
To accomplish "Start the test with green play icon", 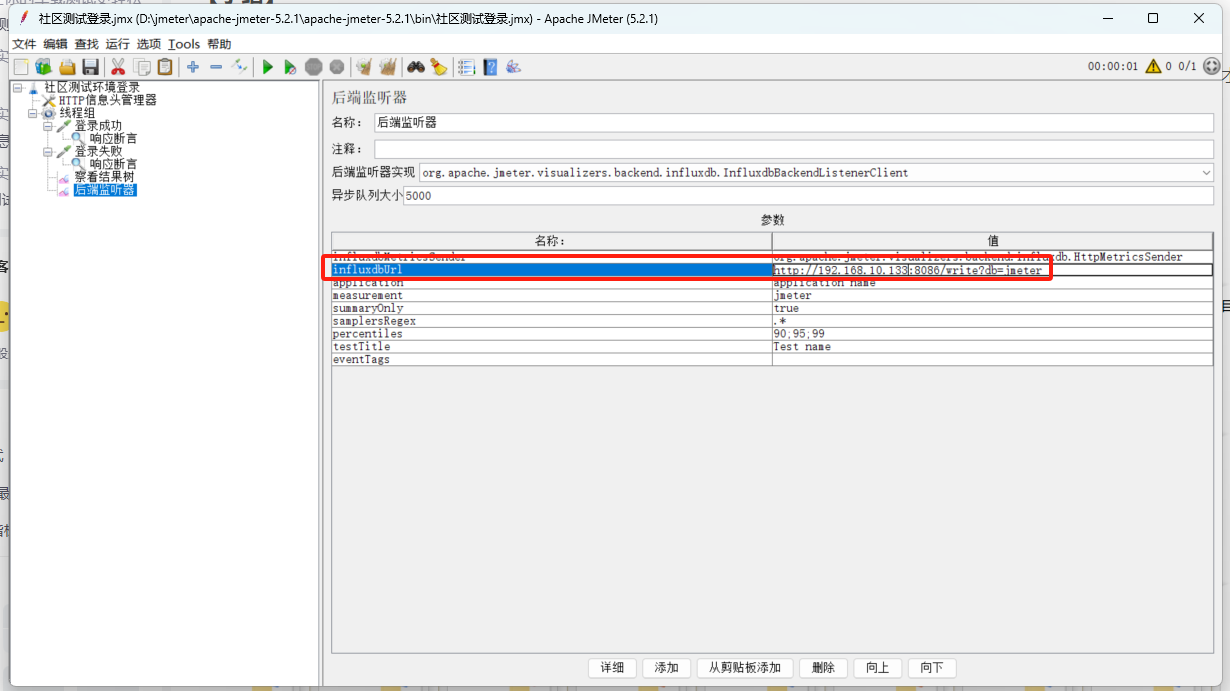I will 268,67.
